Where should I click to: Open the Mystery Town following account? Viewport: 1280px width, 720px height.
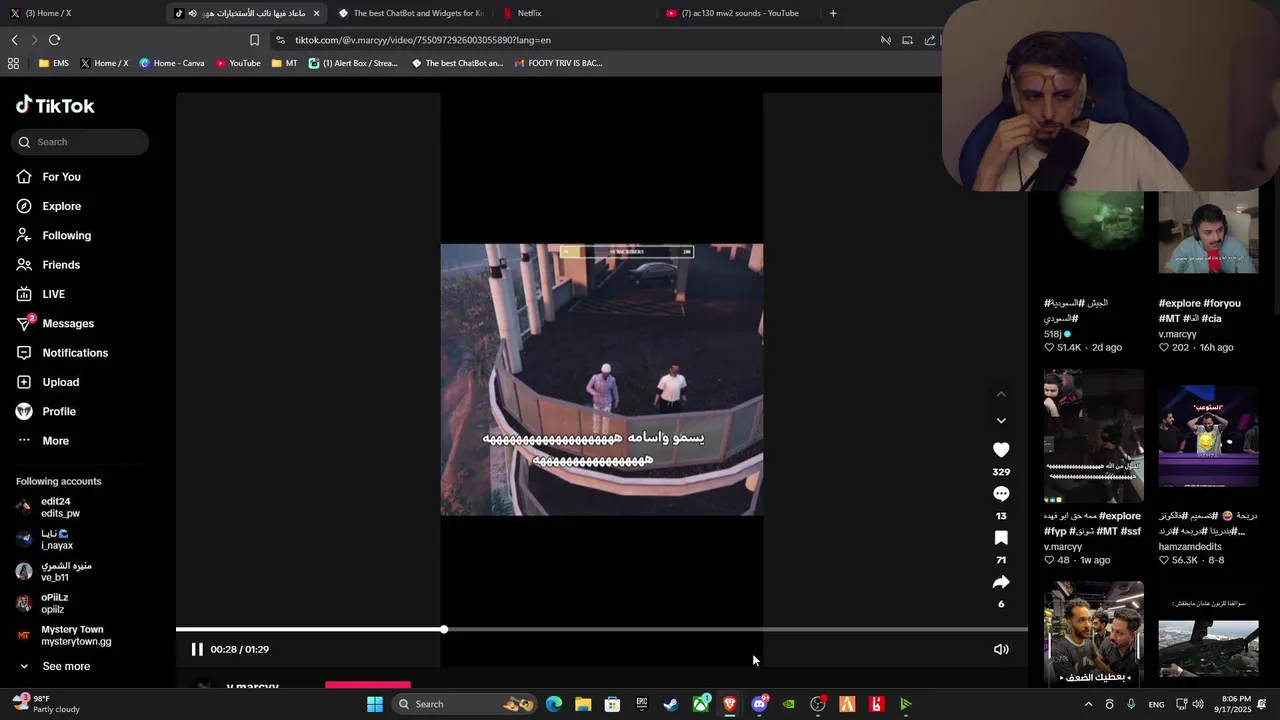pyautogui.click(x=60, y=635)
